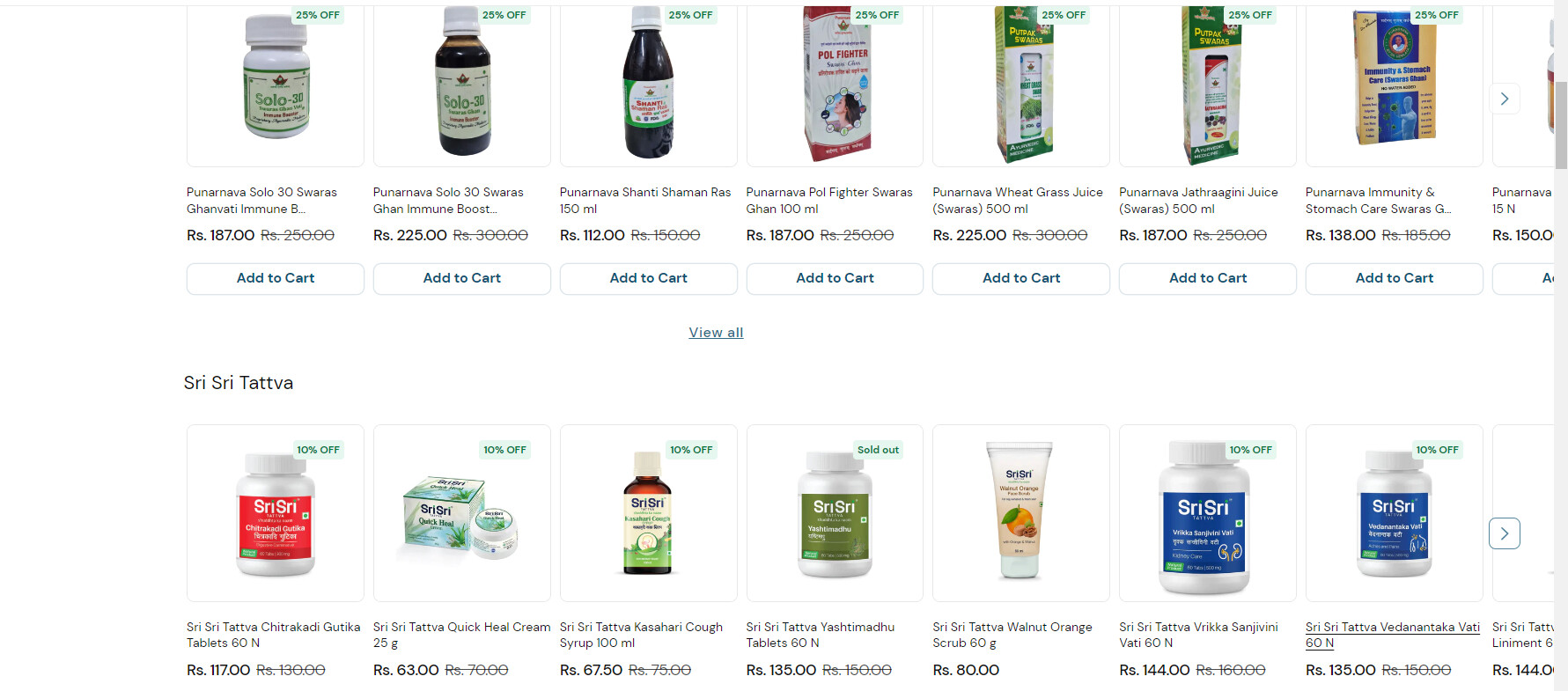Open Sri Sri Tattva Yashtimadhu Tablets title

pyautogui.click(x=820, y=635)
